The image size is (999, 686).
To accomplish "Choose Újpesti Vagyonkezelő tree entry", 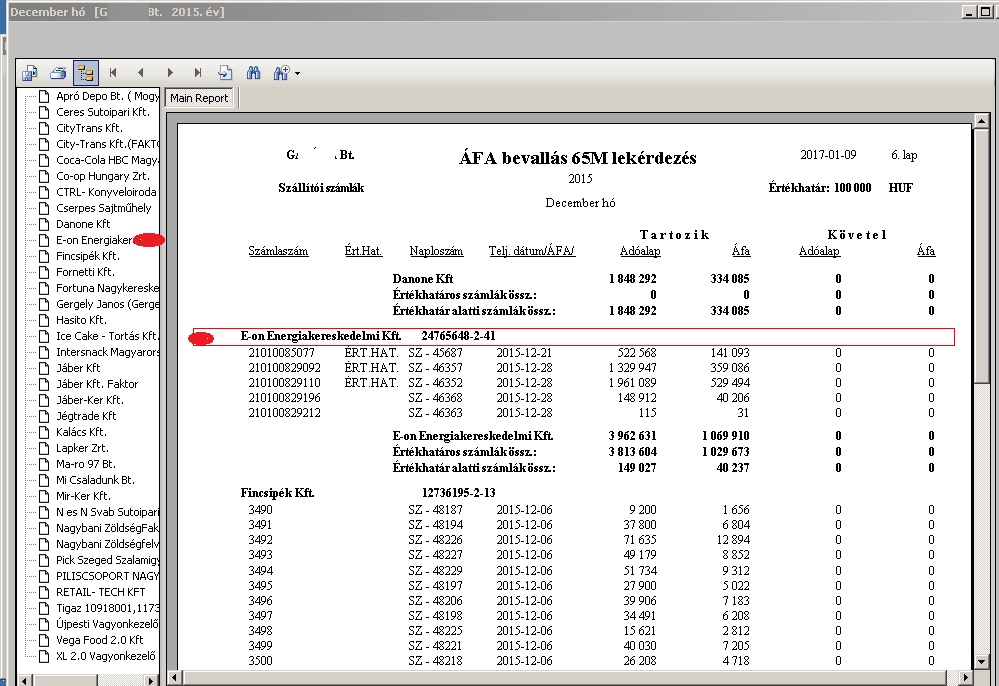I will pos(107,624).
